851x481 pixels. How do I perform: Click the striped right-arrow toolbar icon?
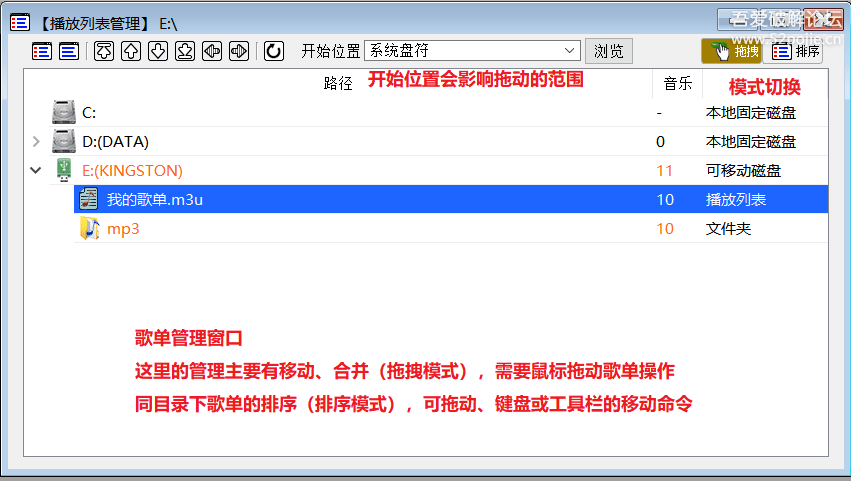239,51
